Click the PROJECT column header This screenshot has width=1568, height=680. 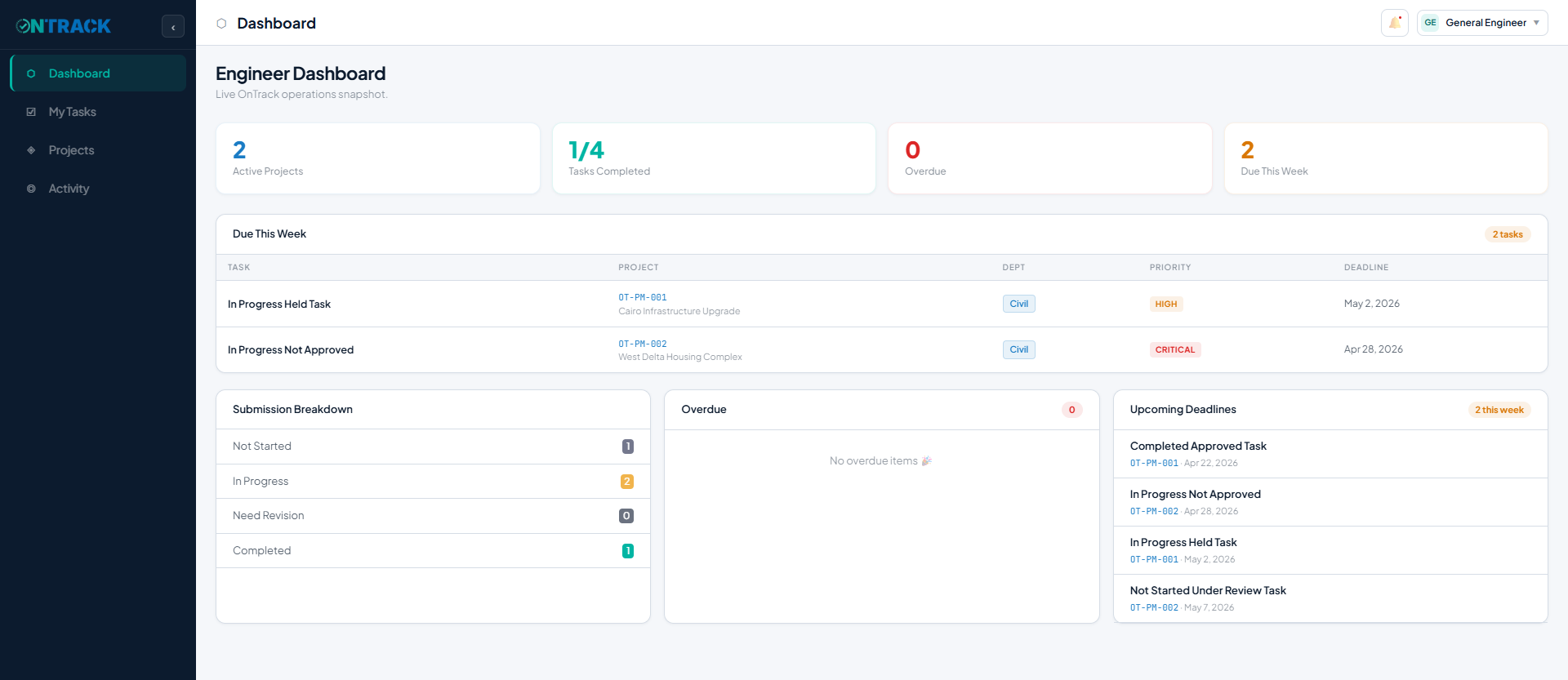click(x=639, y=268)
